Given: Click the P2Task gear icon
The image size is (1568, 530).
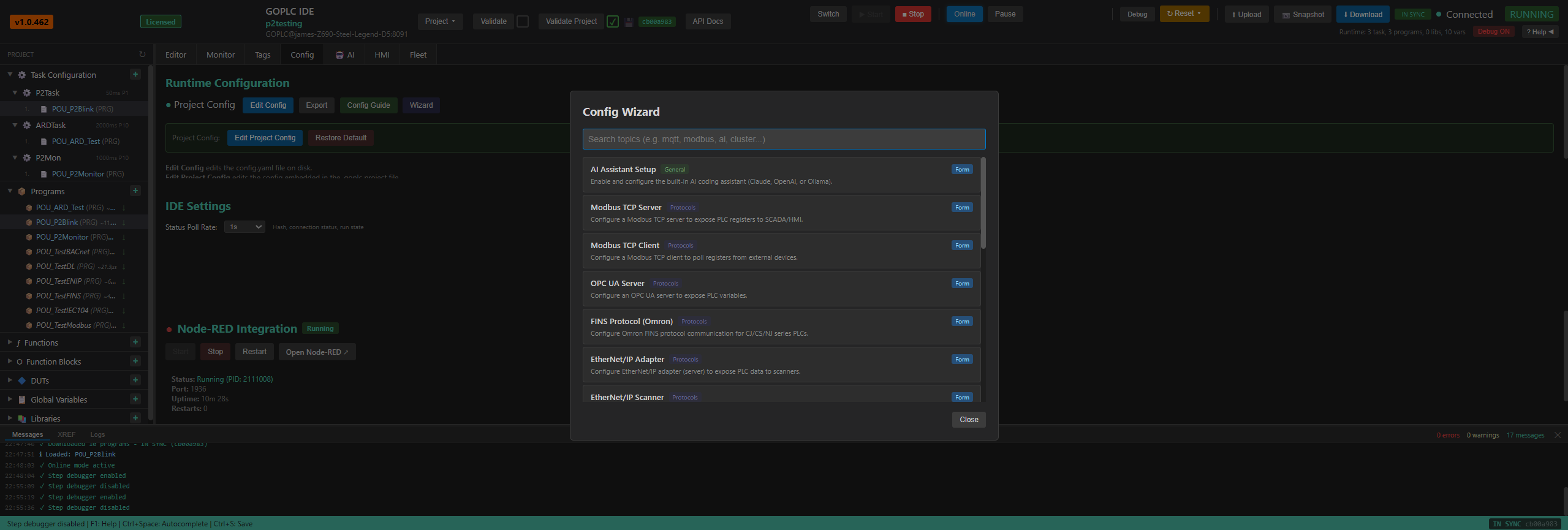Looking at the screenshot, I should coord(27,93).
